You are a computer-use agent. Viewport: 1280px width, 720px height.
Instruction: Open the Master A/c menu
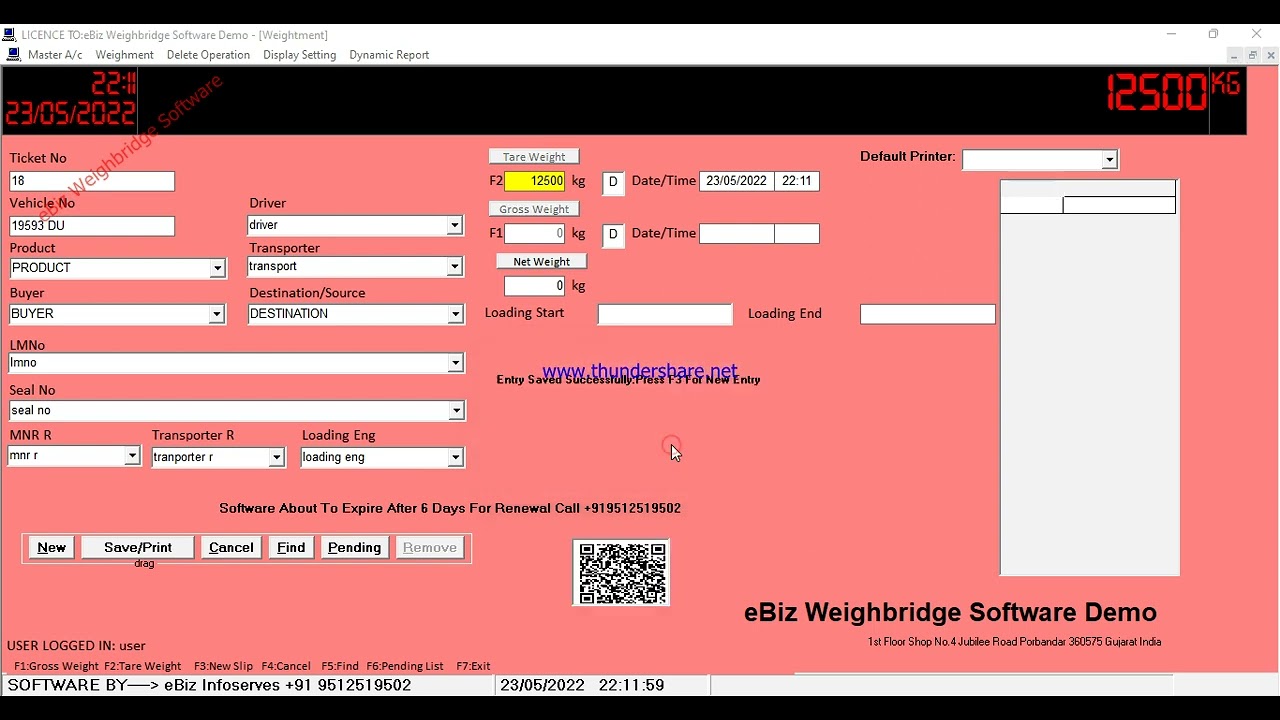coord(55,55)
